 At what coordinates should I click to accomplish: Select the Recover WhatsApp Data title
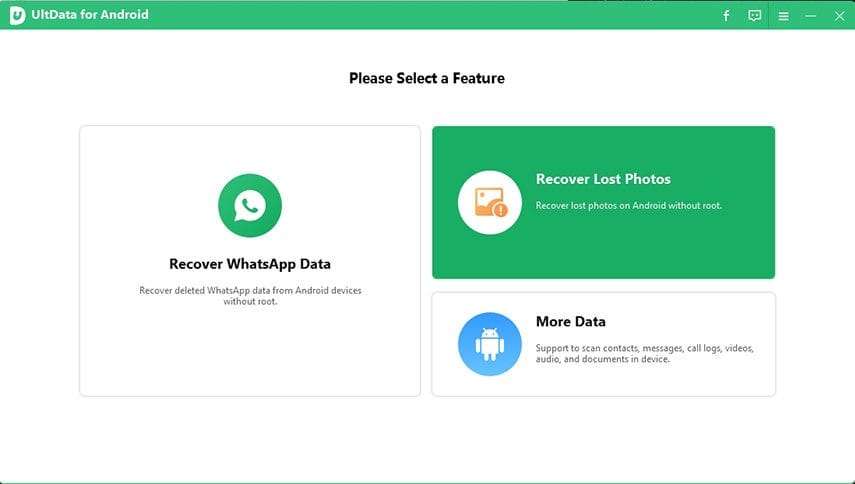(250, 264)
